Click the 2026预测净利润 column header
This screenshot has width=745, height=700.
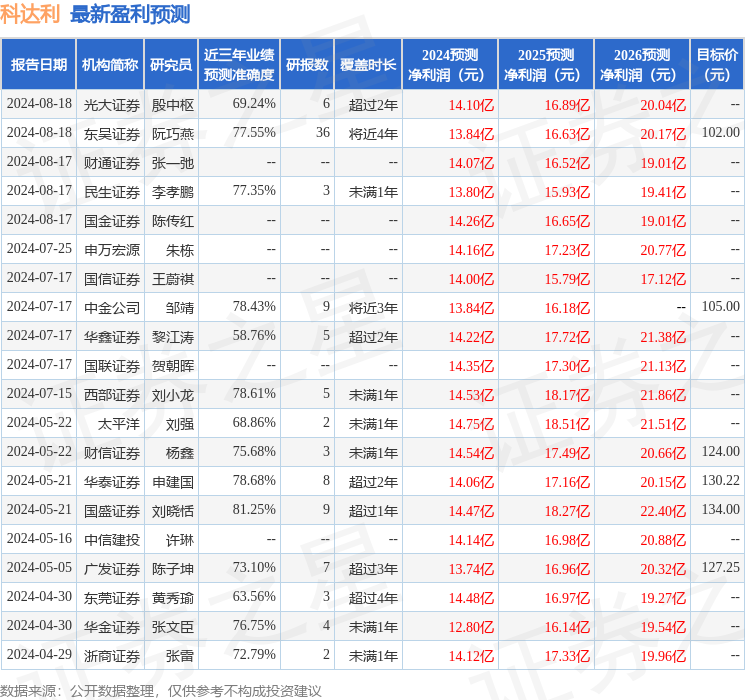(642, 65)
